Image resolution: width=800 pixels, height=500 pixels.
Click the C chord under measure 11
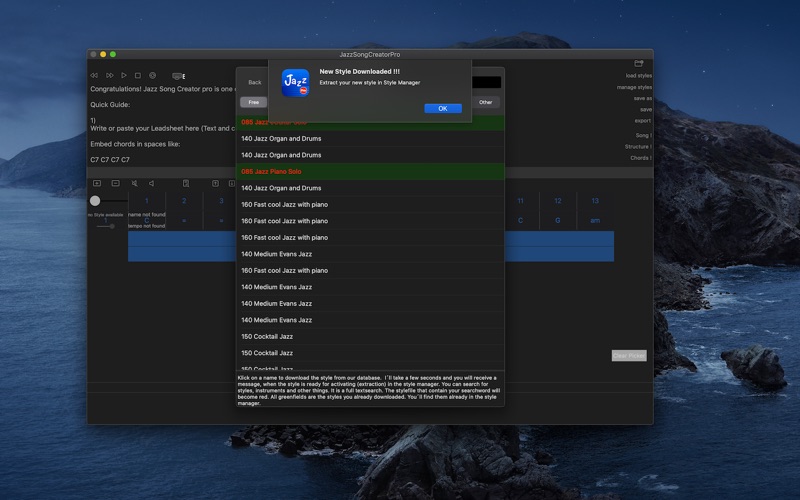pyautogui.click(x=520, y=220)
